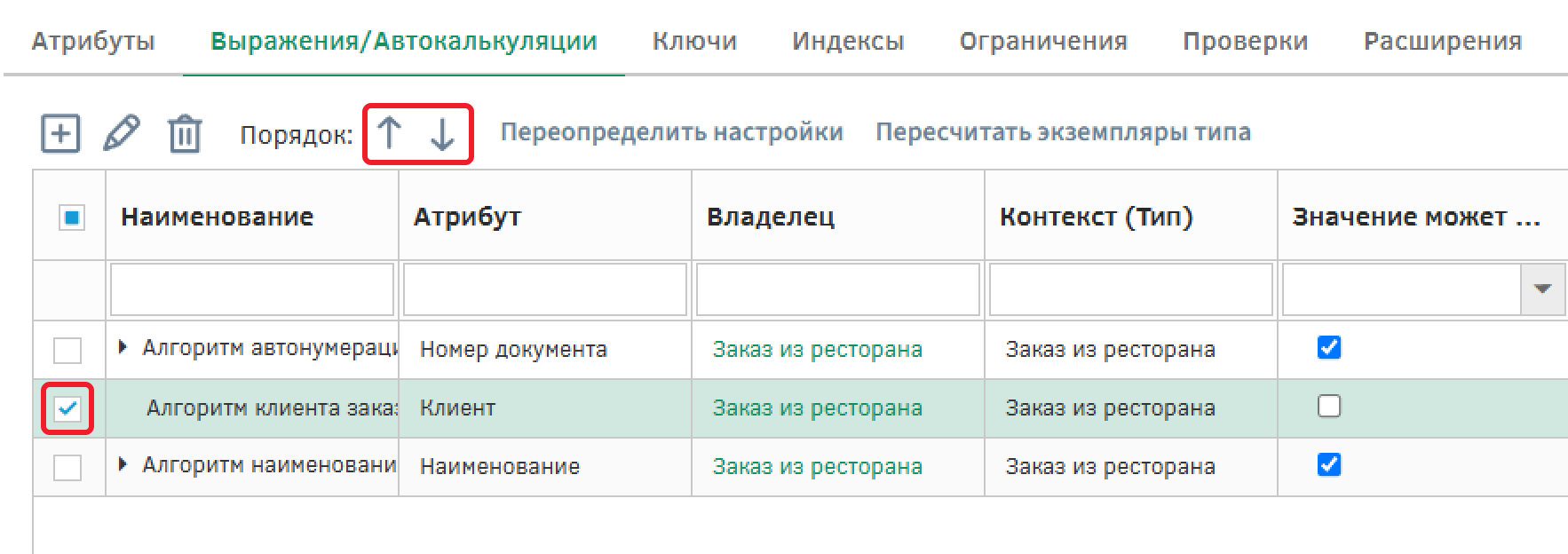1568x554 pixels.
Task: Enable 'Значение может' checkbox in Клиент row
Action: (x=1329, y=407)
